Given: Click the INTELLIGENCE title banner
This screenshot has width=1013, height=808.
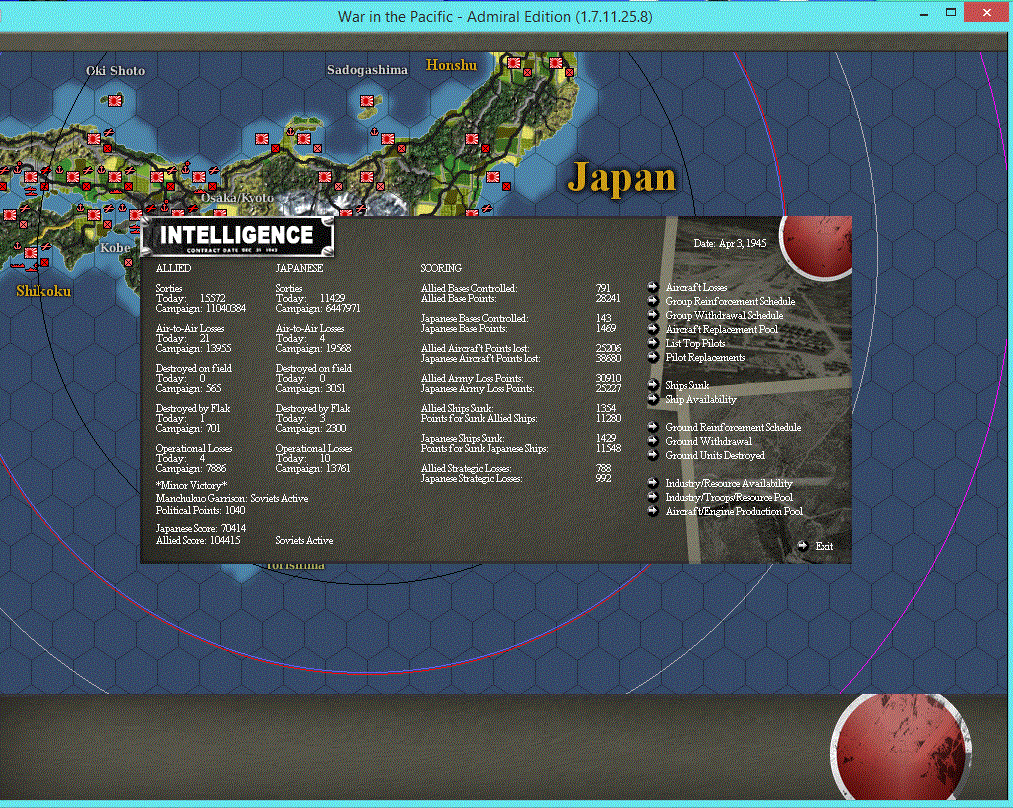Looking at the screenshot, I should (236, 236).
